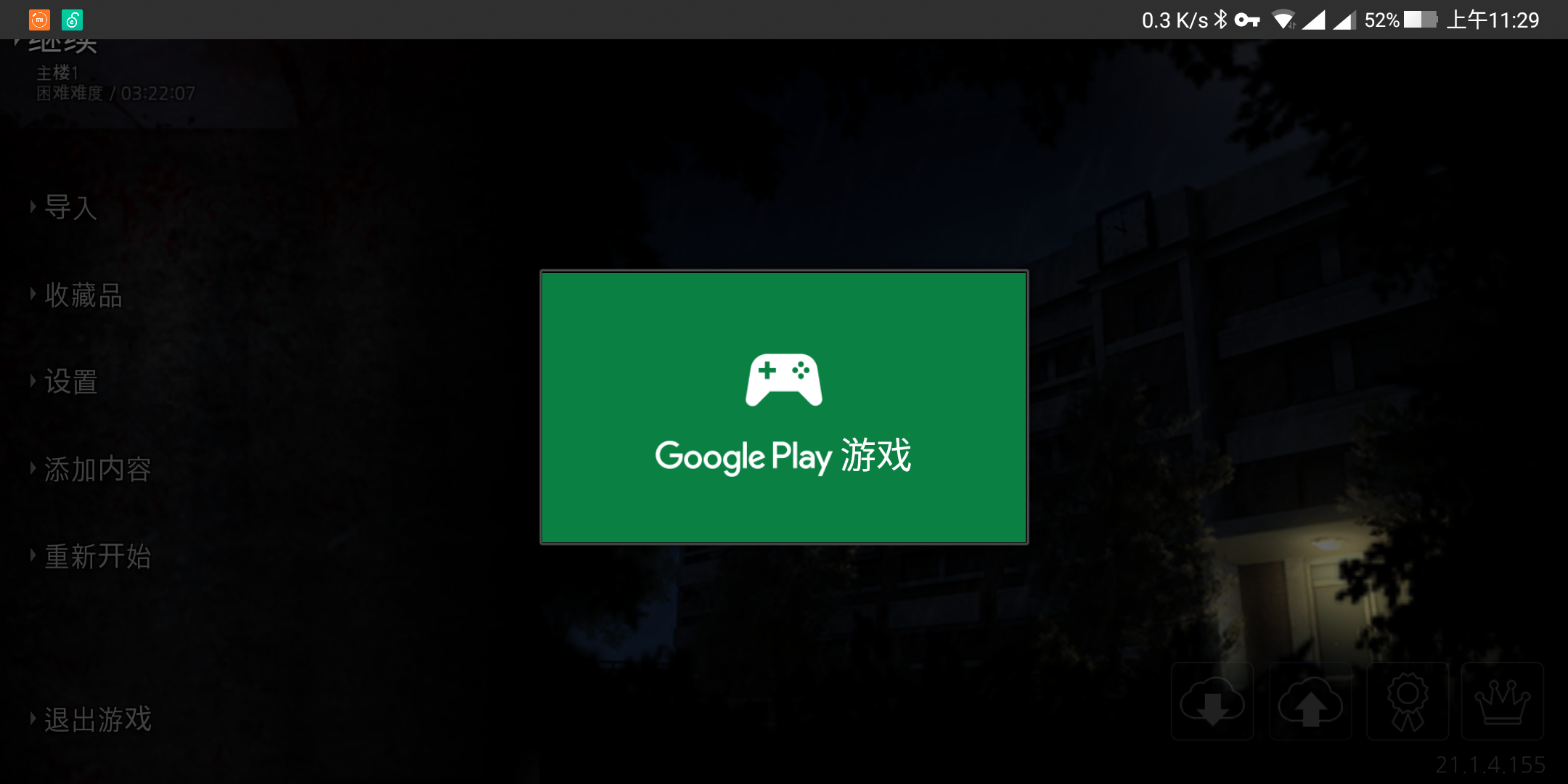Open achievements ribbon badge icon
Viewport: 1568px width, 784px height.
1408,701
